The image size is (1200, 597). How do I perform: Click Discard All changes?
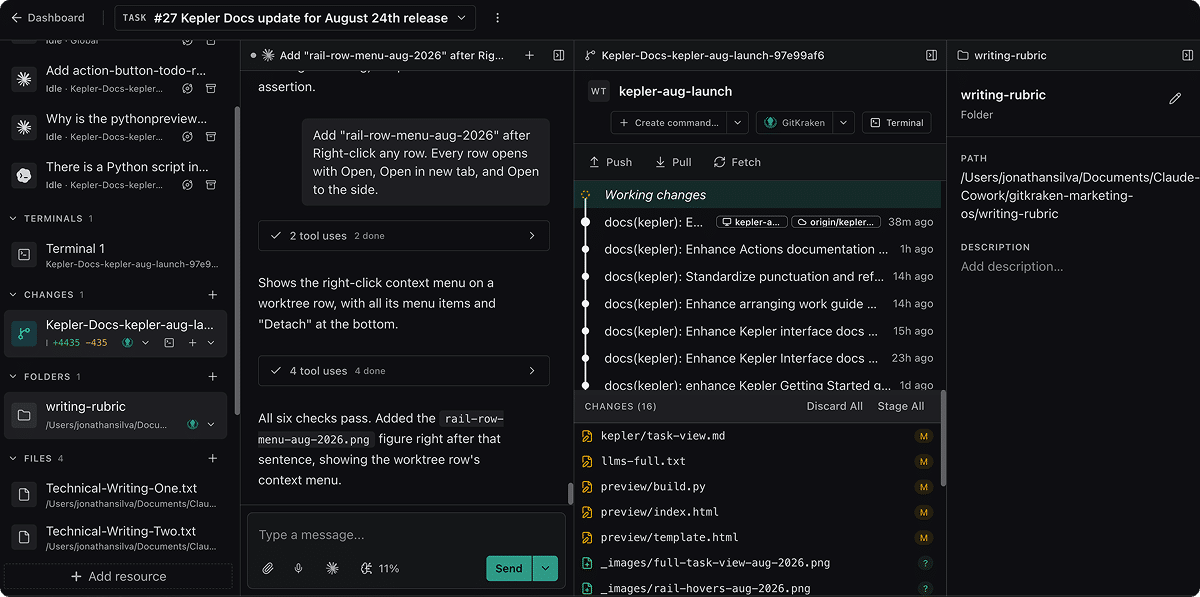835,406
